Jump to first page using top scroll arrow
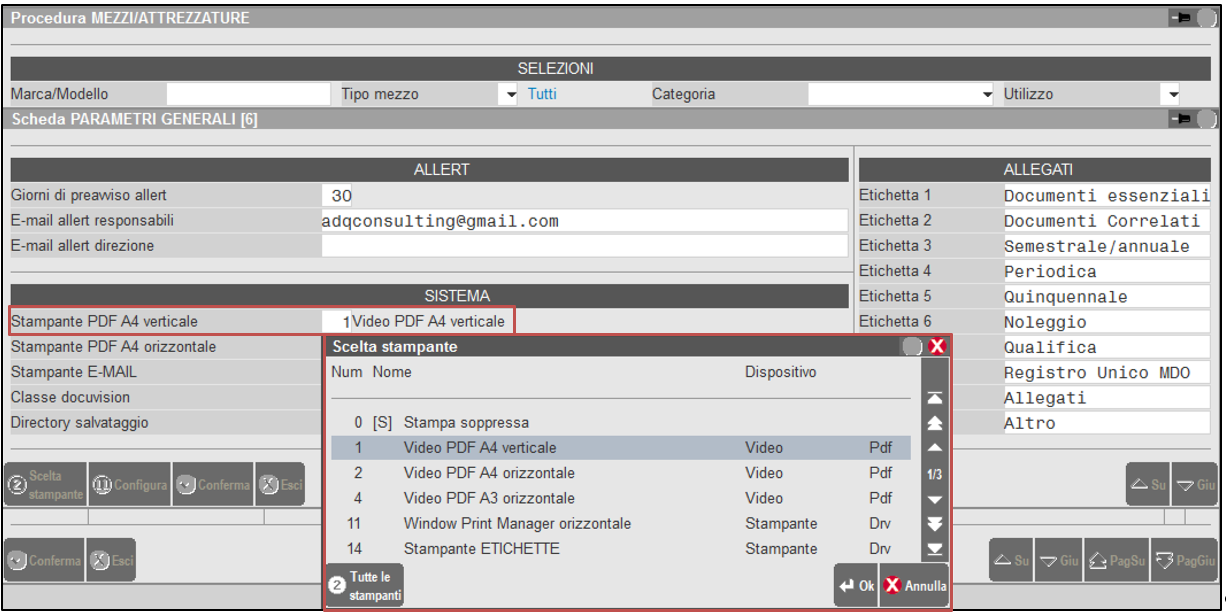This screenshot has height=612, width=1226. (934, 399)
